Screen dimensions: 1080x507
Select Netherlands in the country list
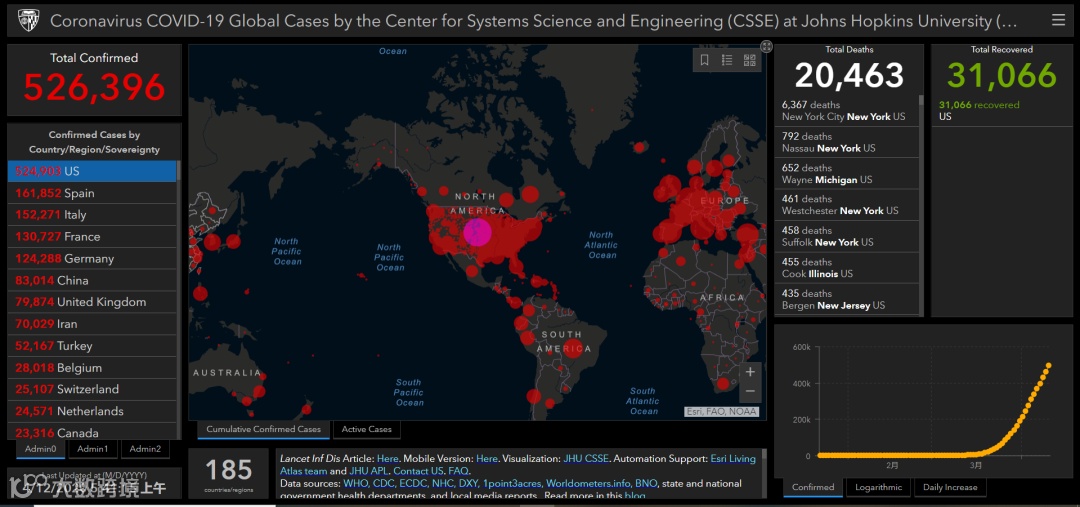pyautogui.click(x=92, y=411)
